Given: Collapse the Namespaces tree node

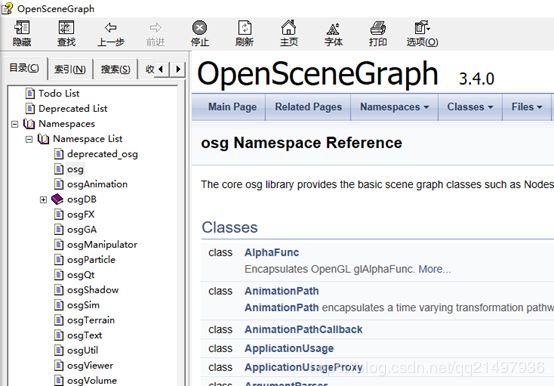Looking at the screenshot, I should pyautogui.click(x=14, y=124).
